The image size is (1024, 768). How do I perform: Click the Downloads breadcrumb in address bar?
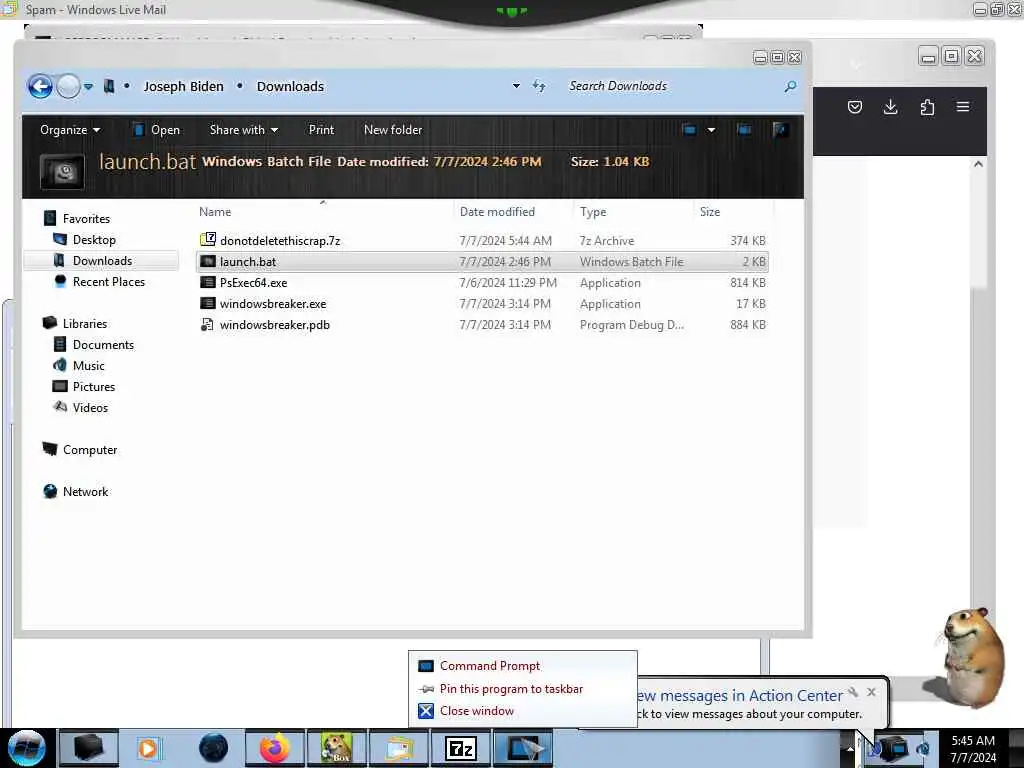[290, 86]
